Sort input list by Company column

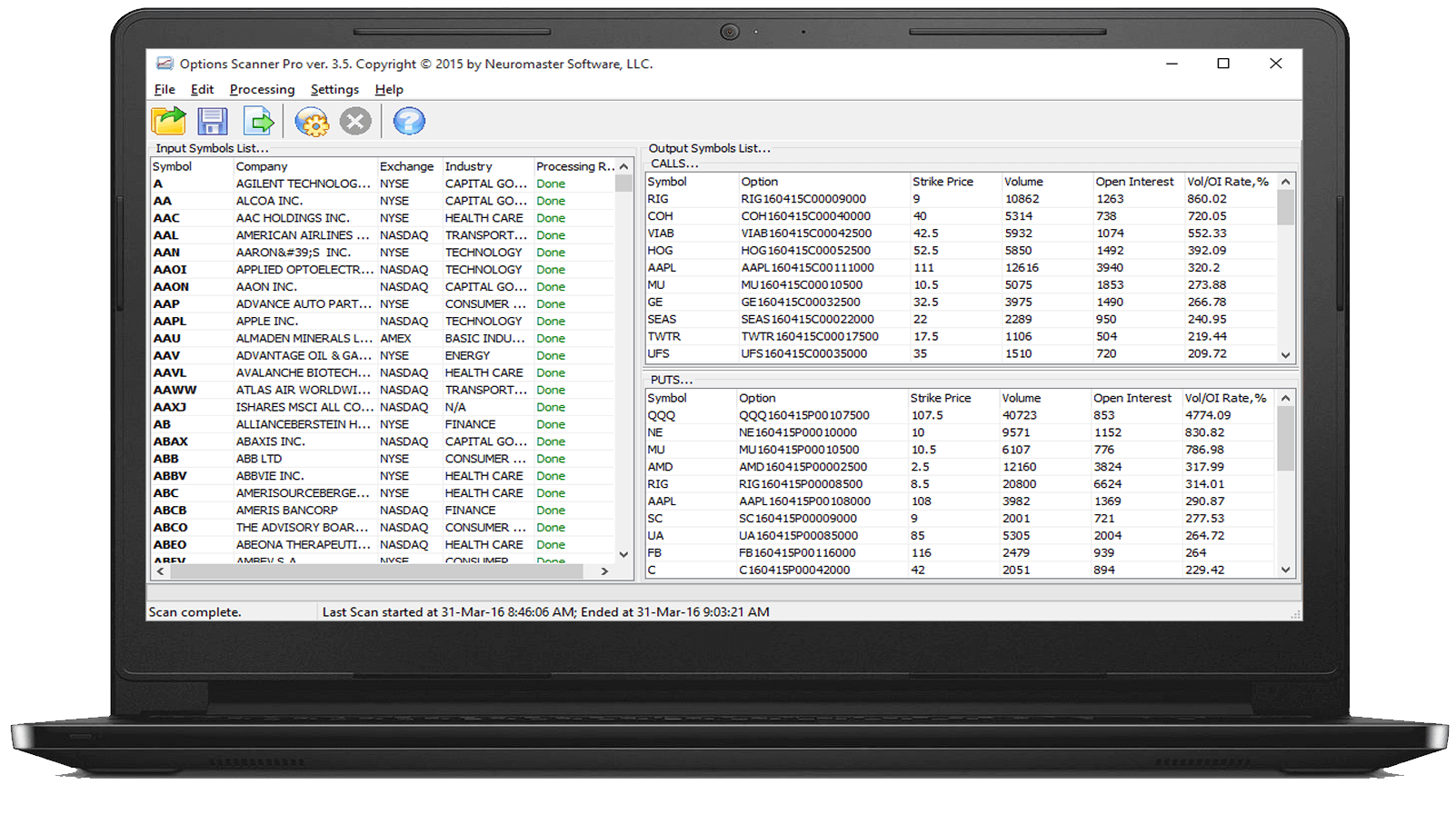(x=305, y=166)
